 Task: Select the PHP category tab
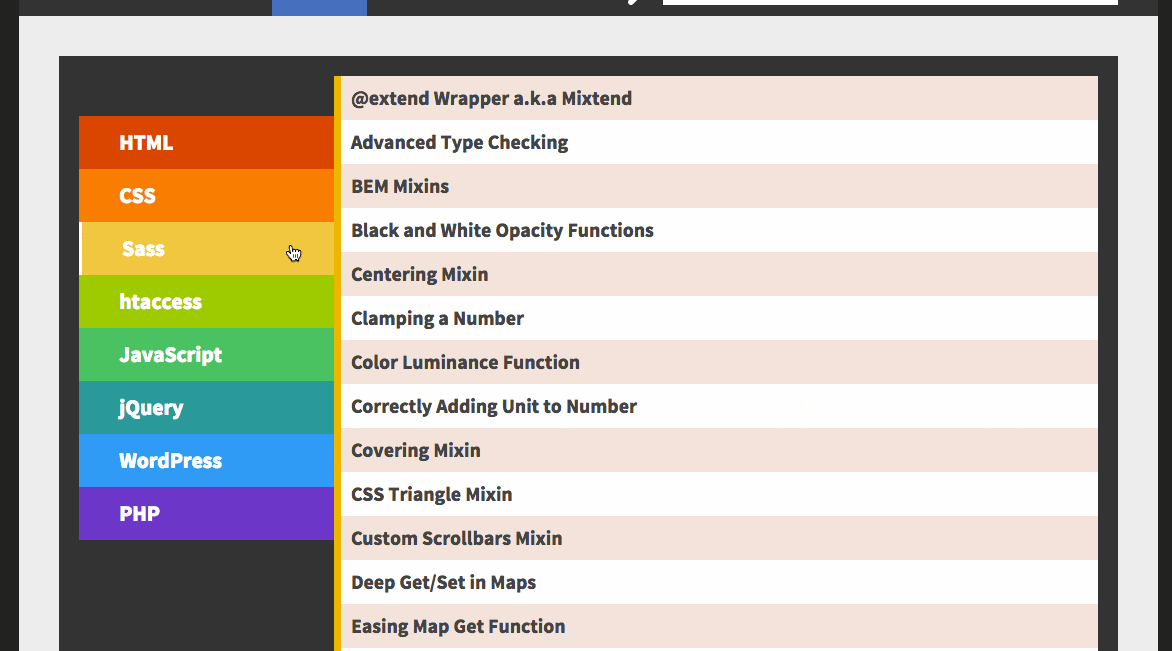(206, 513)
